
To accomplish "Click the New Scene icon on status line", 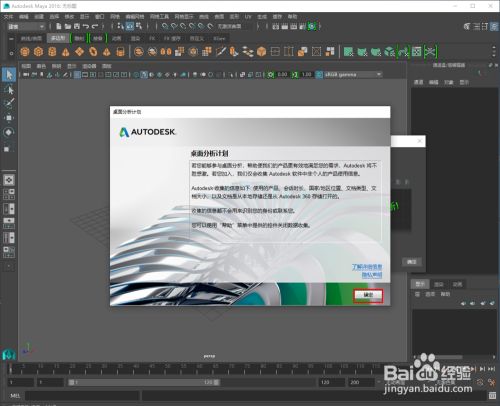I will click(59, 26).
